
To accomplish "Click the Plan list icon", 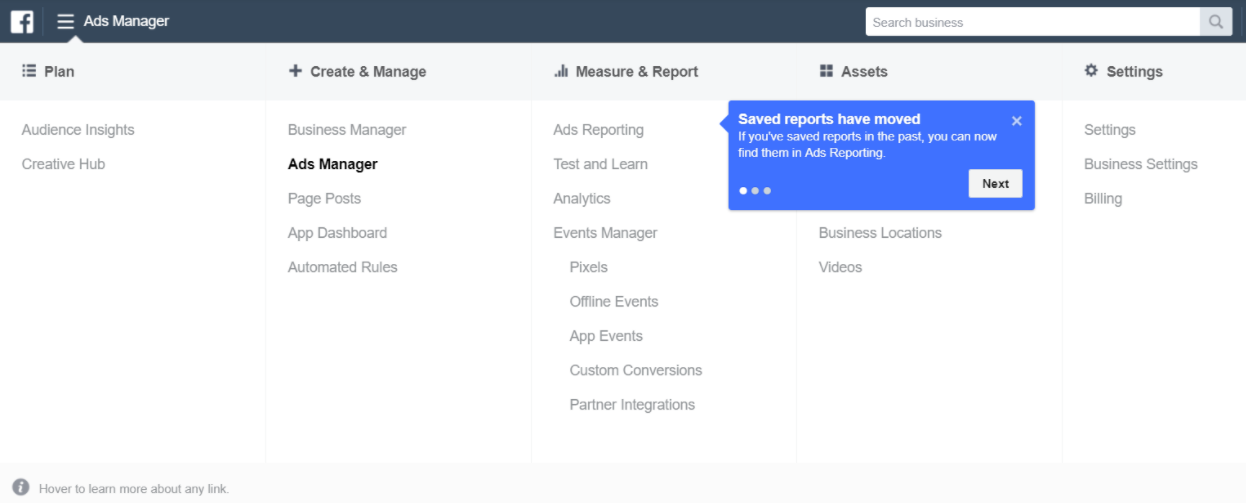I will coord(29,71).
